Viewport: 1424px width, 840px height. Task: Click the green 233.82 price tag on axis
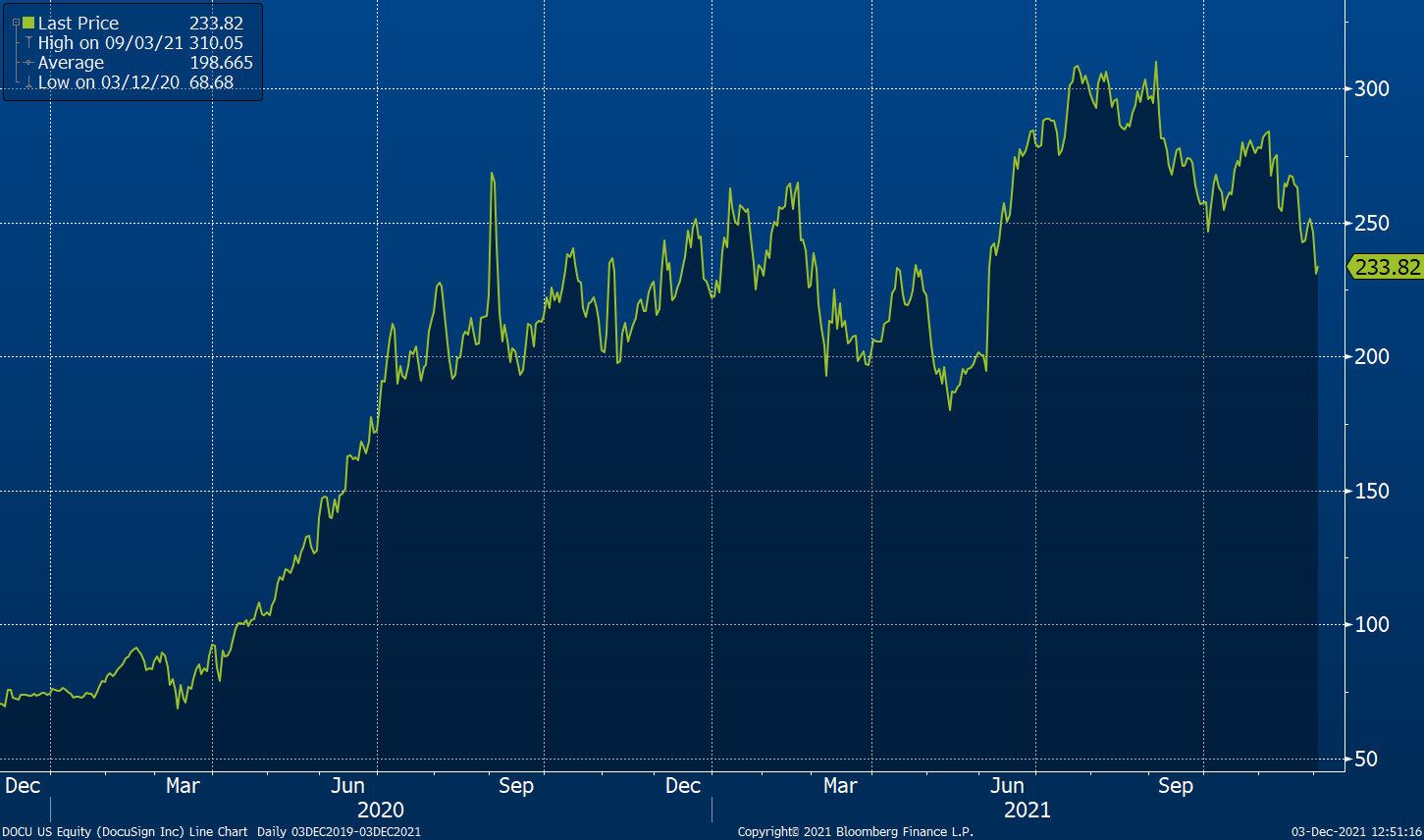(1384, 267)
